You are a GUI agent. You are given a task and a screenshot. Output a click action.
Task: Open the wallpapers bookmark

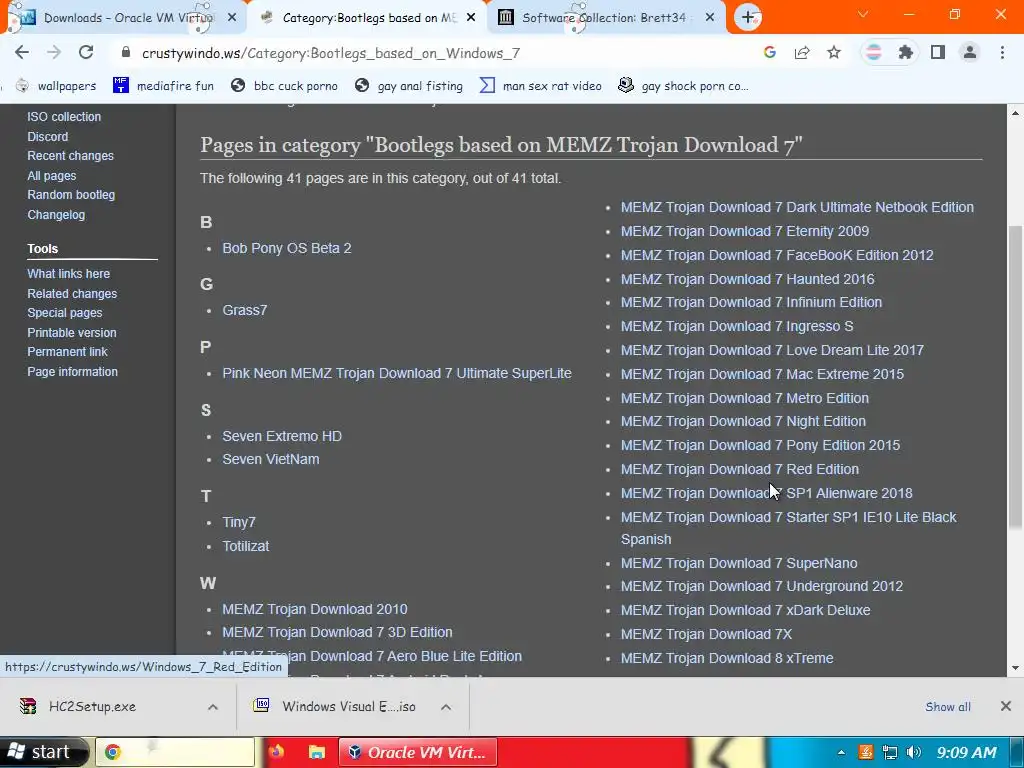point(56,86)
